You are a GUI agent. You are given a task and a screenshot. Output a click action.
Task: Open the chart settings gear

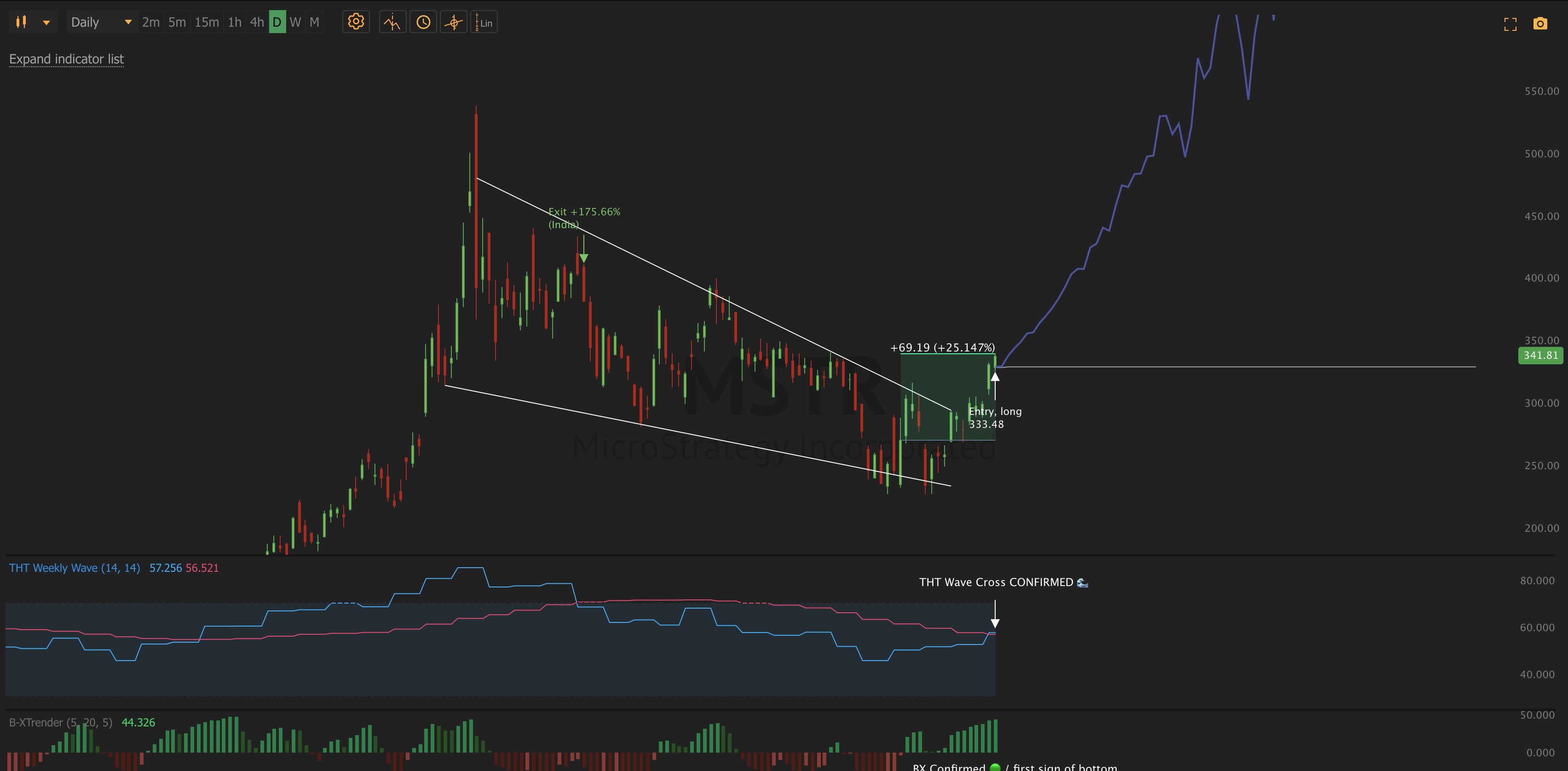(x=356, y=23)
